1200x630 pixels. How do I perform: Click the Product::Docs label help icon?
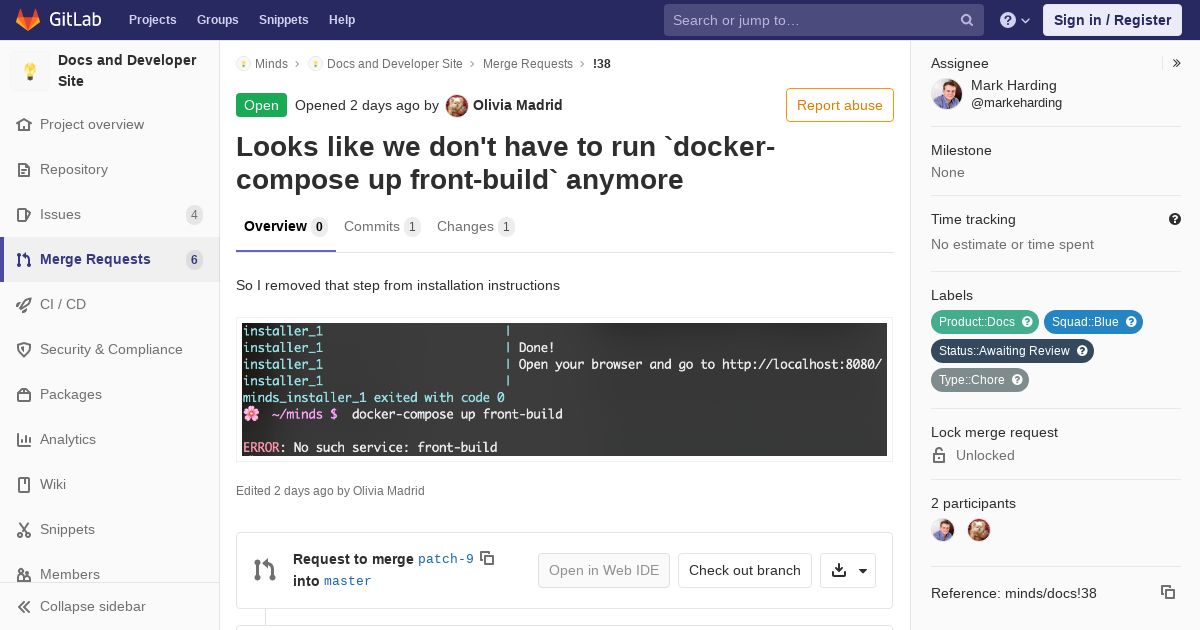click(1027, 322)
